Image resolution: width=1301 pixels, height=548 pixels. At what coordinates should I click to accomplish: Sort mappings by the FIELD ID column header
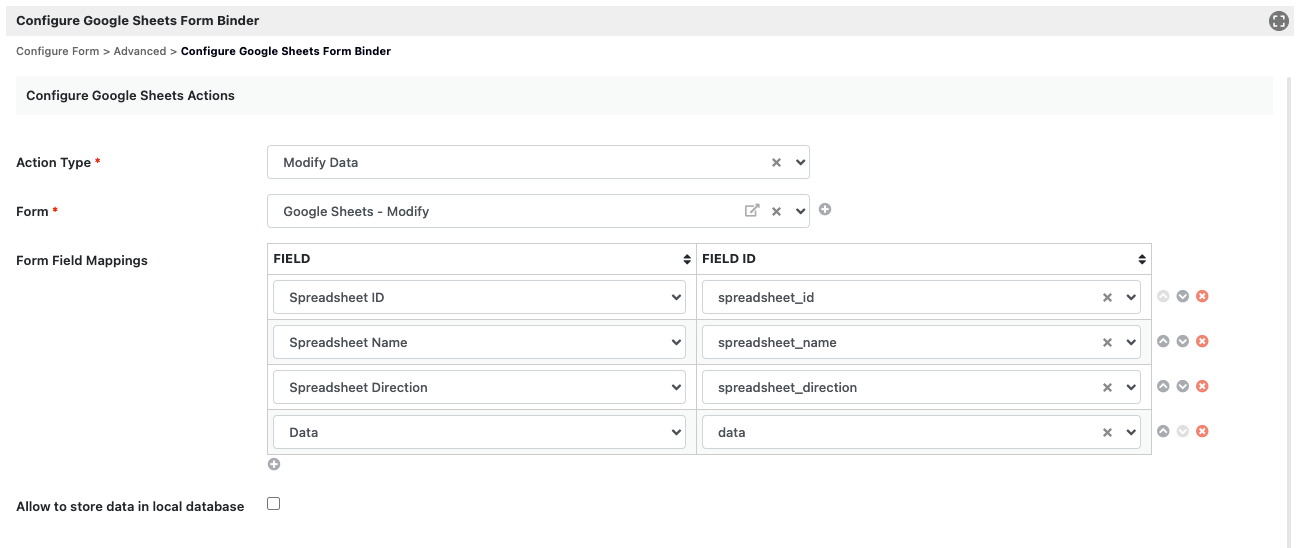[x=1142, y=259]
